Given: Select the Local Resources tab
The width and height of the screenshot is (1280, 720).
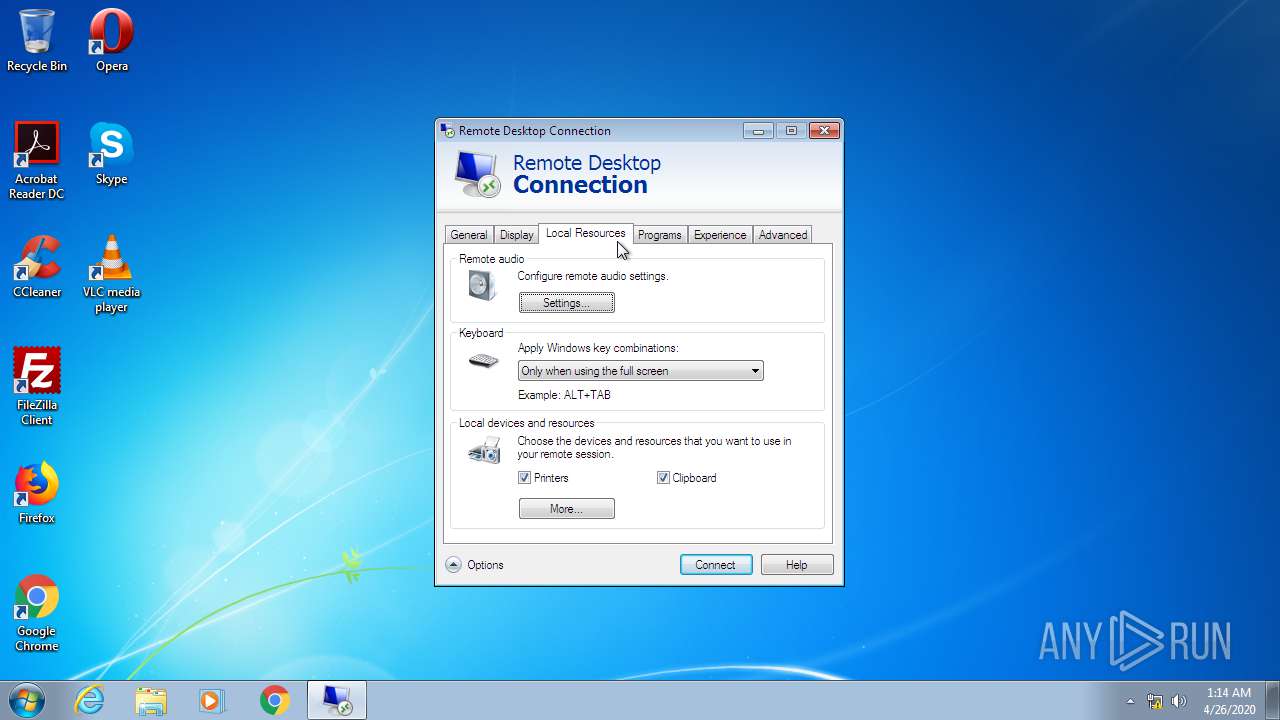Looking at the screenshot, I should click(x=585, y=233).
